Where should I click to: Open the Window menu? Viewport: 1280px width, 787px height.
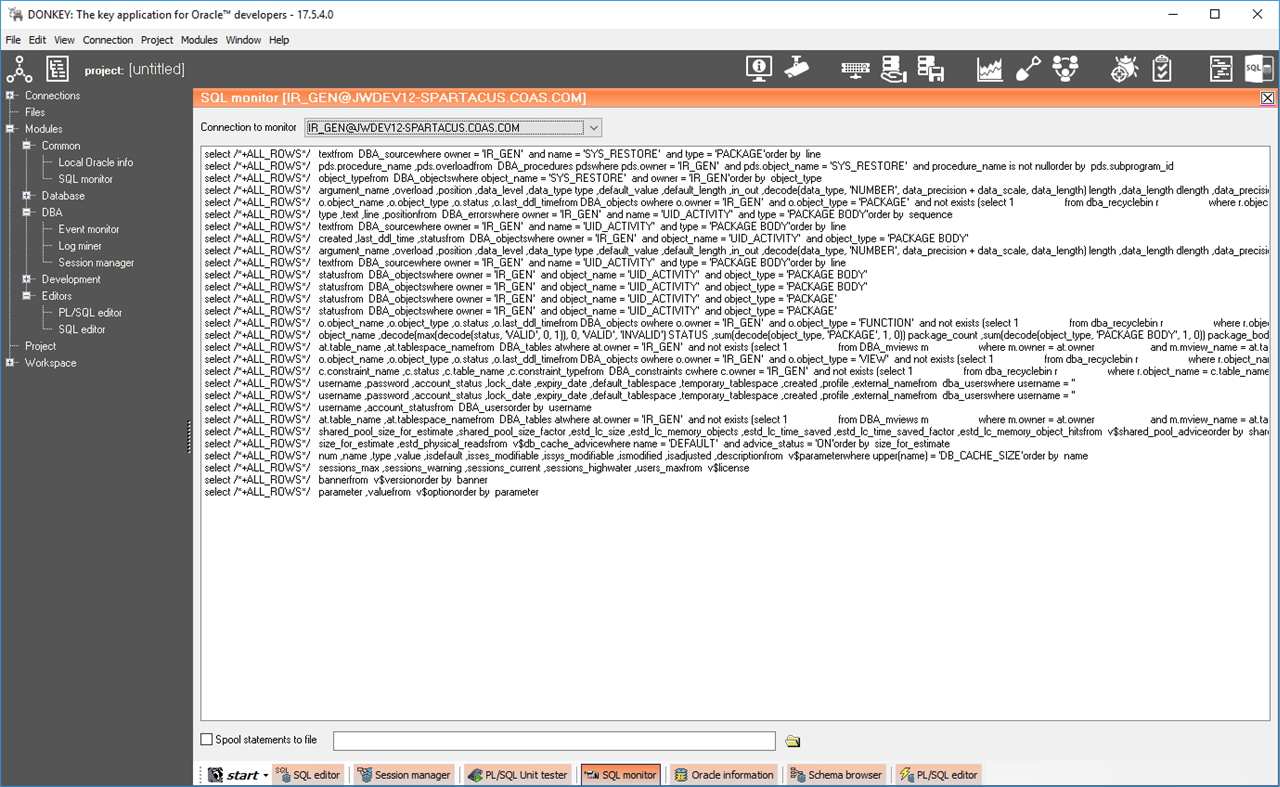click(243, 40)
